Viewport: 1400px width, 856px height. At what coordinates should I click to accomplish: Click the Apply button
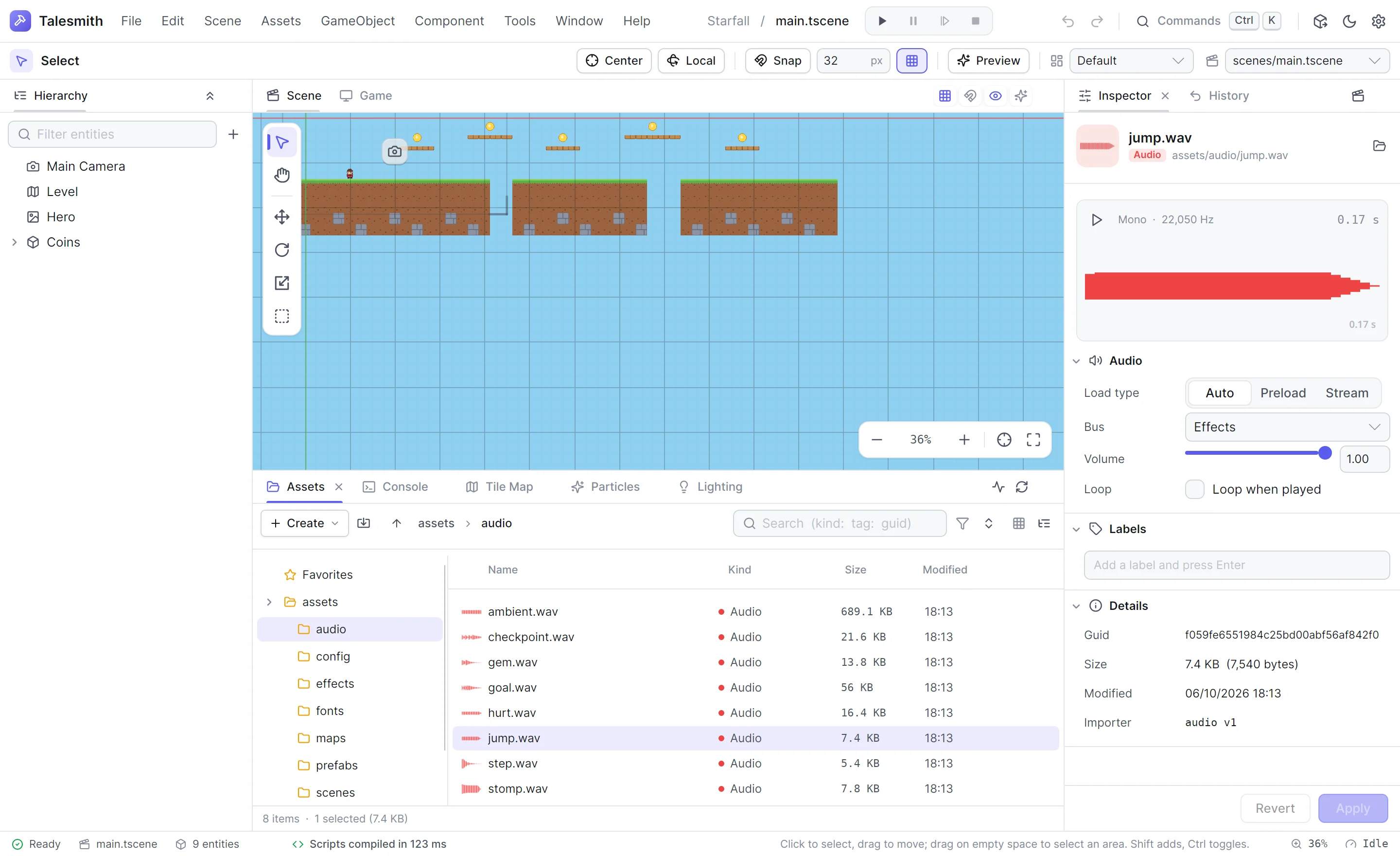(x=1352, y=808)
